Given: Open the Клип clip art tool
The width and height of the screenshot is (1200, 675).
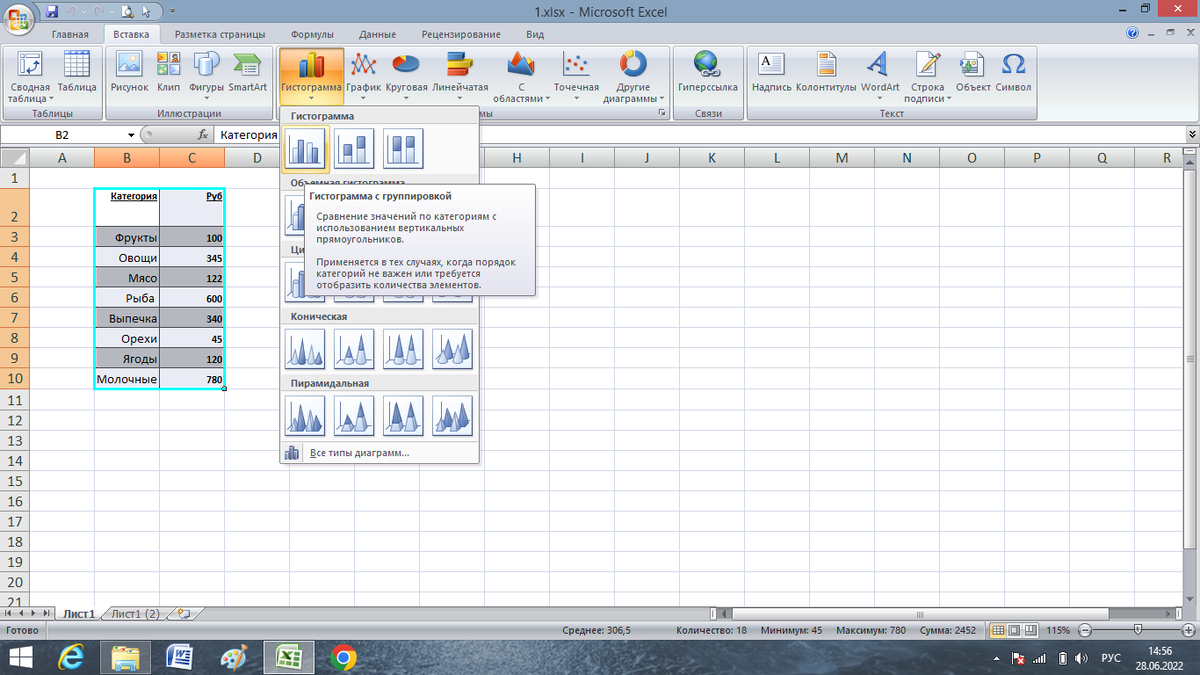Looking at the screenshot, I should (168, 72).
